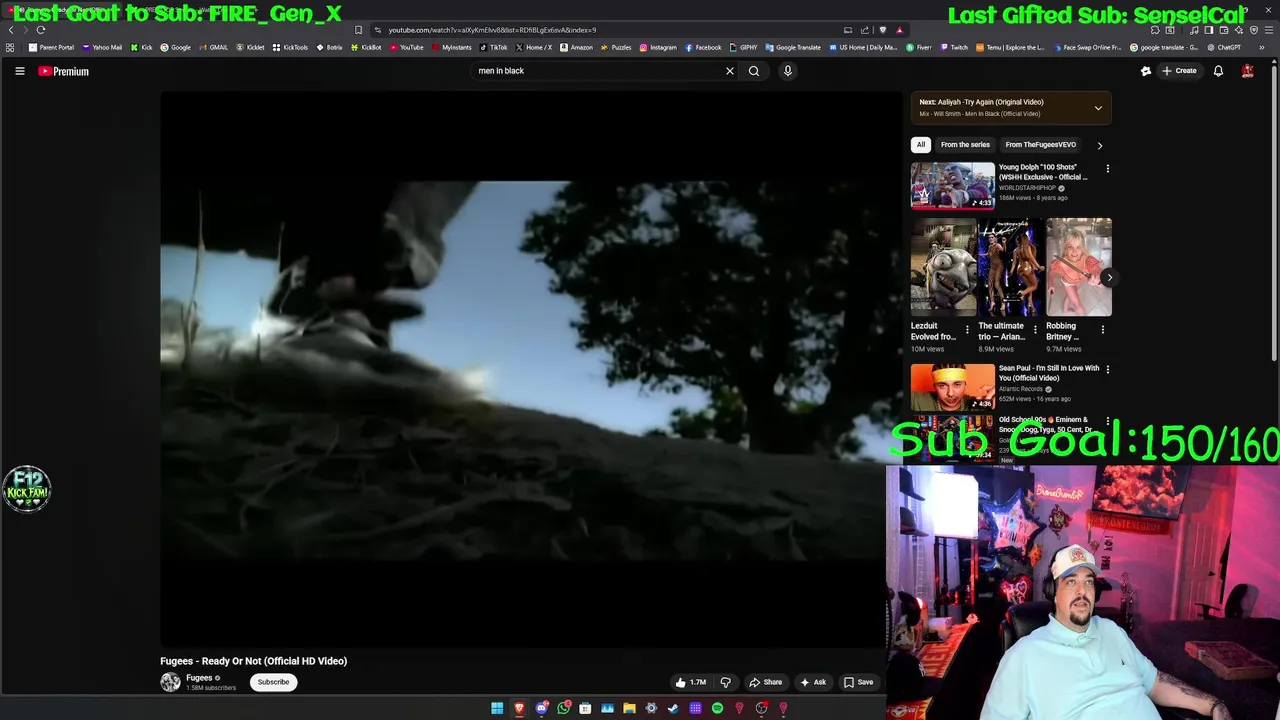Open WhatsApp from the taskbar
This screenshot has width=1280, height=720.
[563, 708]
